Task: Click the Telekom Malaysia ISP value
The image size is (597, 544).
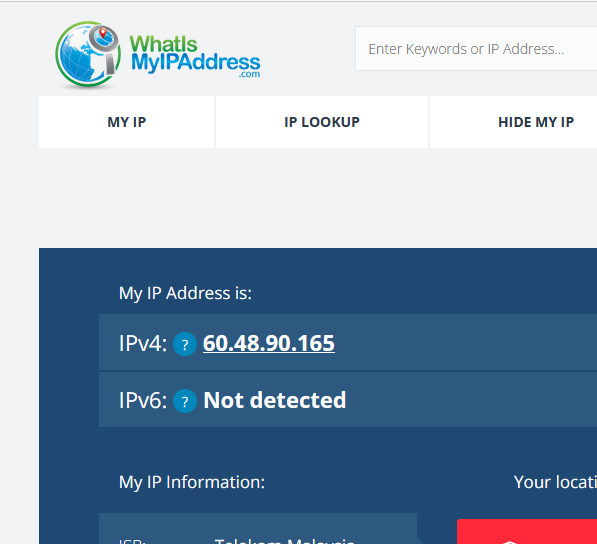Action: pyautogui.click(x=285, y=540)
